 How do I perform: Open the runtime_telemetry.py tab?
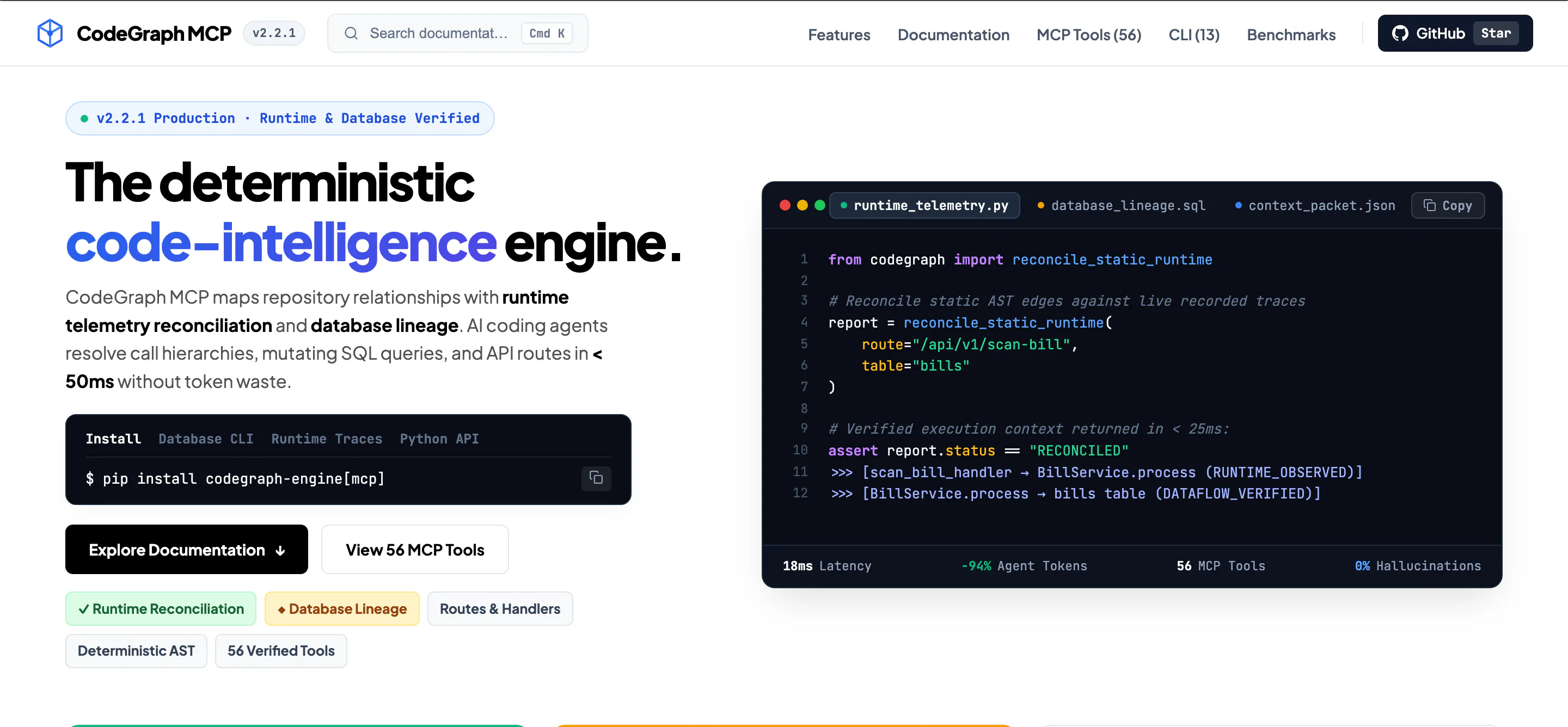(x=924, y=206)
